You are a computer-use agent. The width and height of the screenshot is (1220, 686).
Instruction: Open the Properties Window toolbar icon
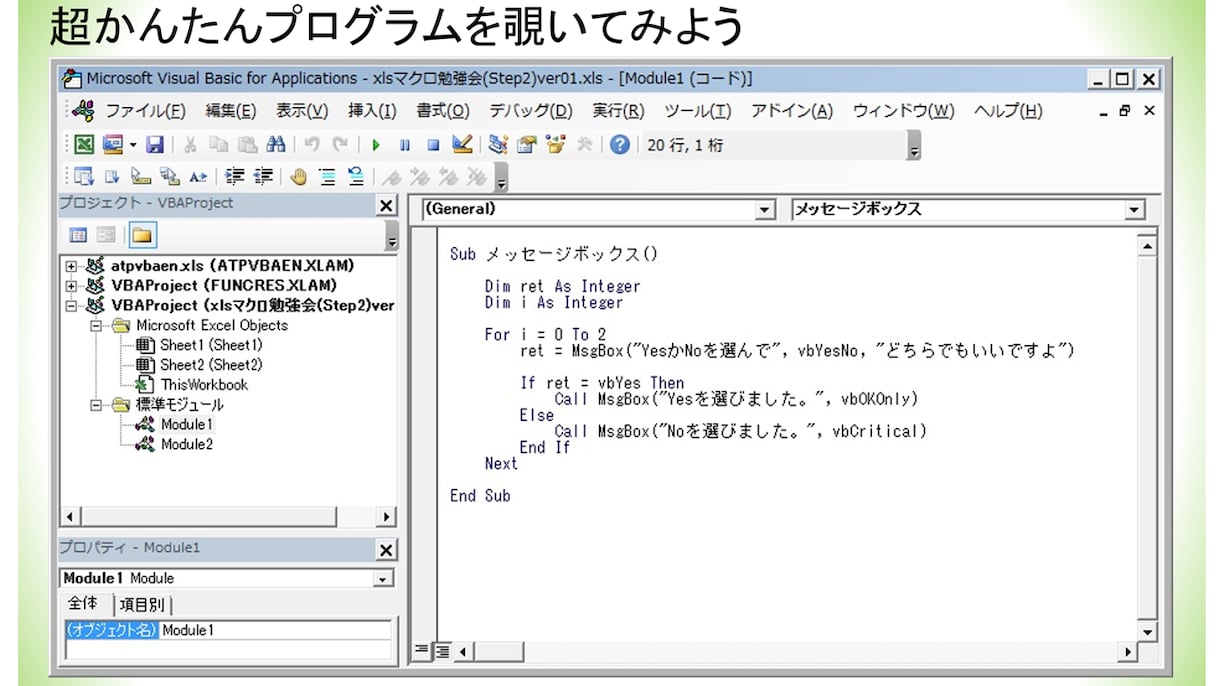tap(526, 145)
